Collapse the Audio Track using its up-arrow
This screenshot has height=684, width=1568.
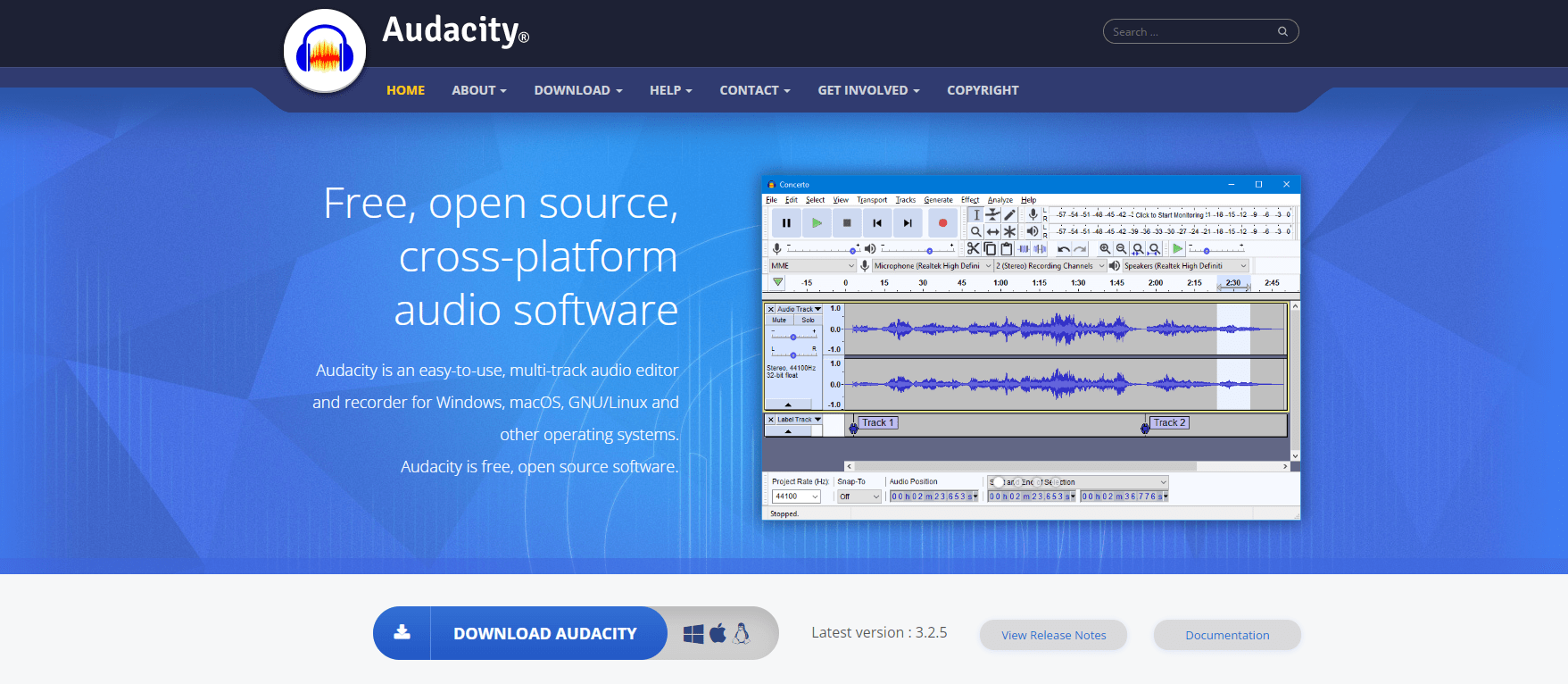(x=788, y=405)
